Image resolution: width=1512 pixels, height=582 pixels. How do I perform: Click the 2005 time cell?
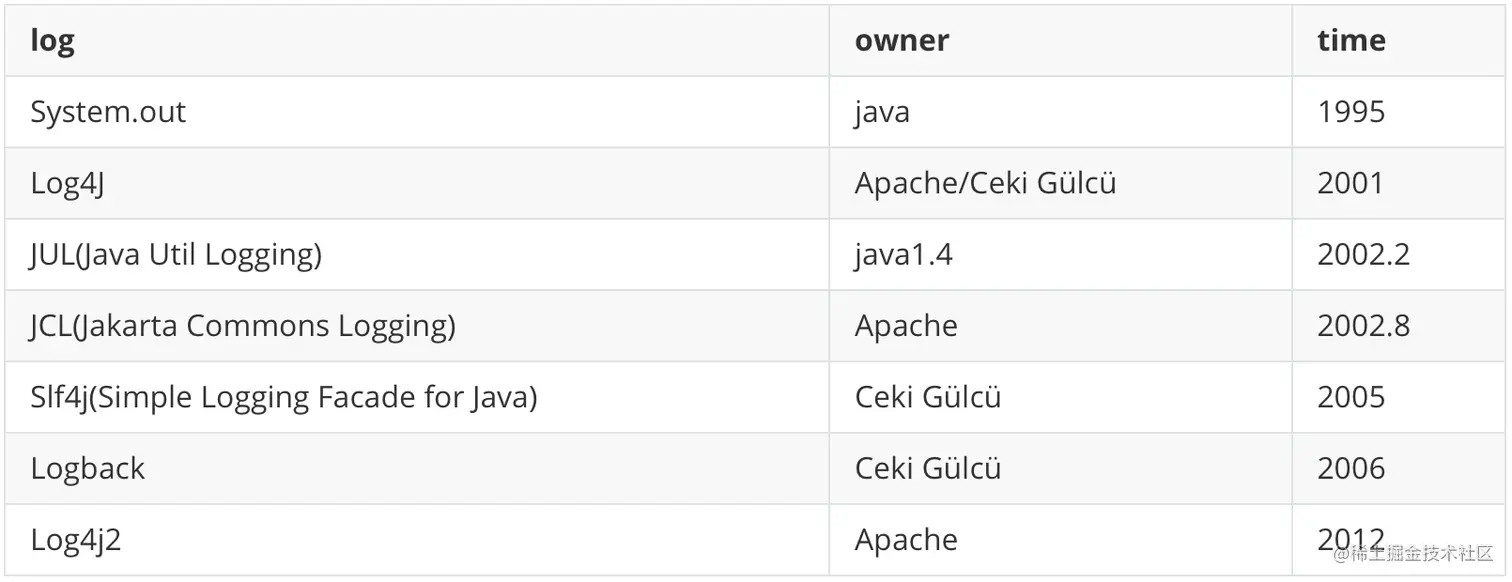click(1351, 398)
